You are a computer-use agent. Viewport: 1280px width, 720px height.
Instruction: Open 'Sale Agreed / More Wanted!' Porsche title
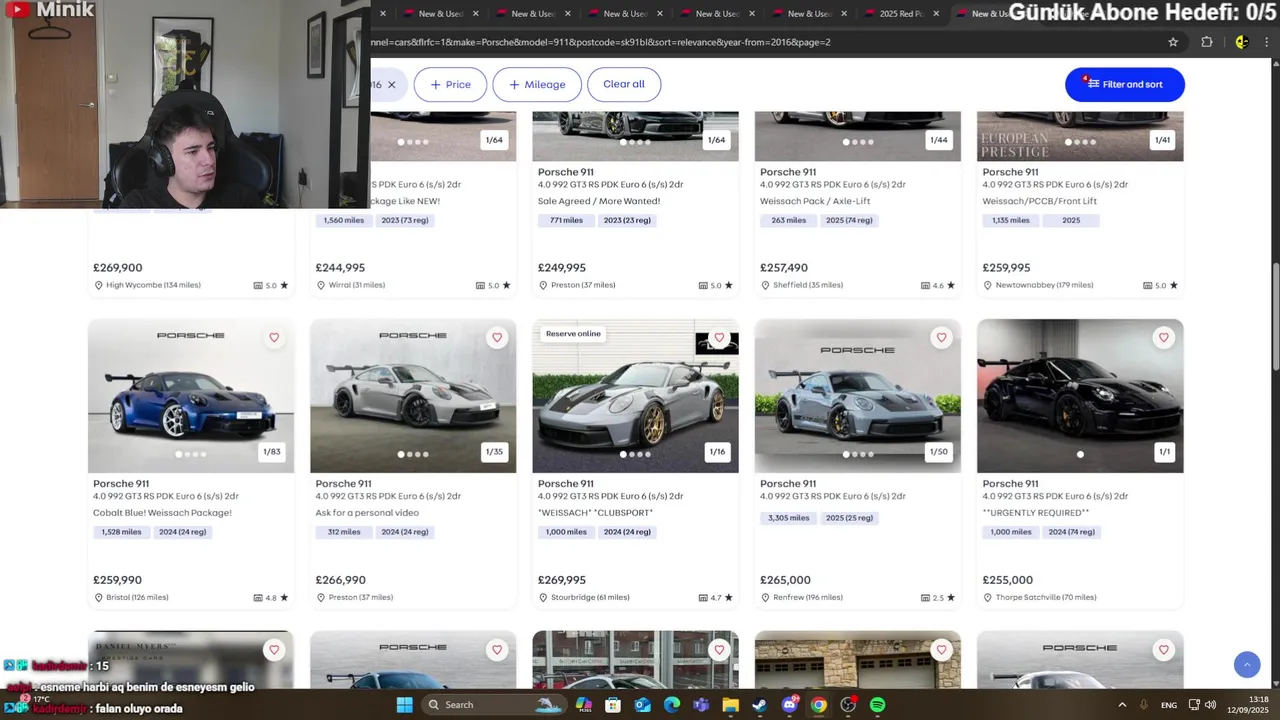(566, 172)
